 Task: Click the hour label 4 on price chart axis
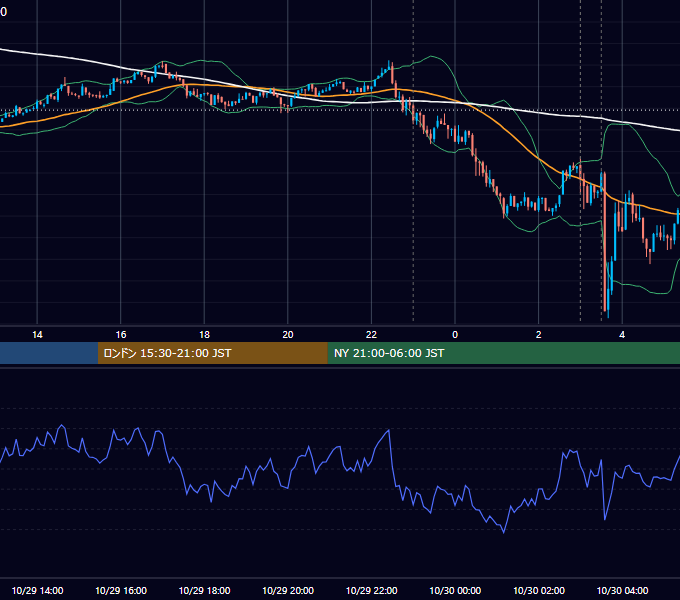(622, 335)
